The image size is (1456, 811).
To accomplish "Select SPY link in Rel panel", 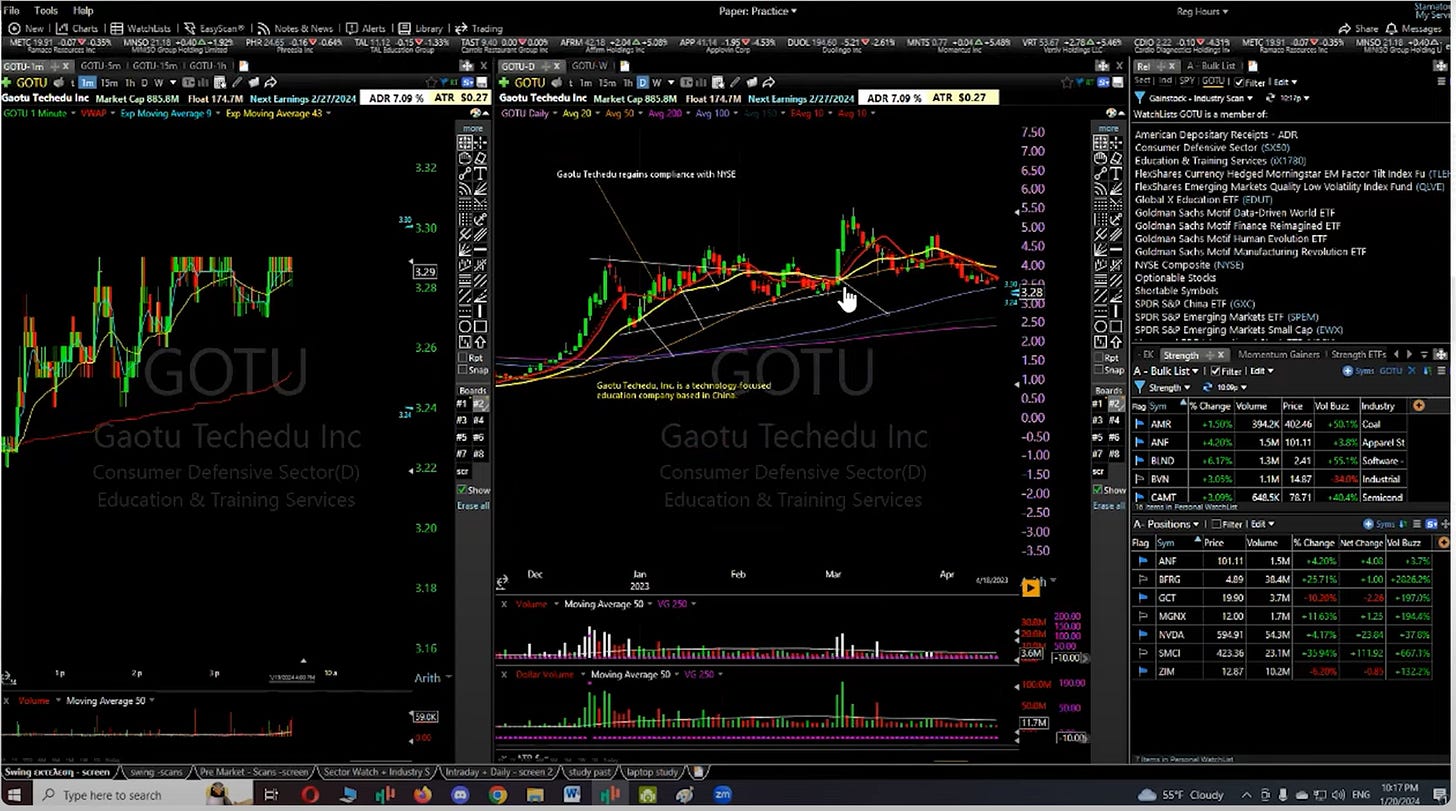I will coord(1187,81).
